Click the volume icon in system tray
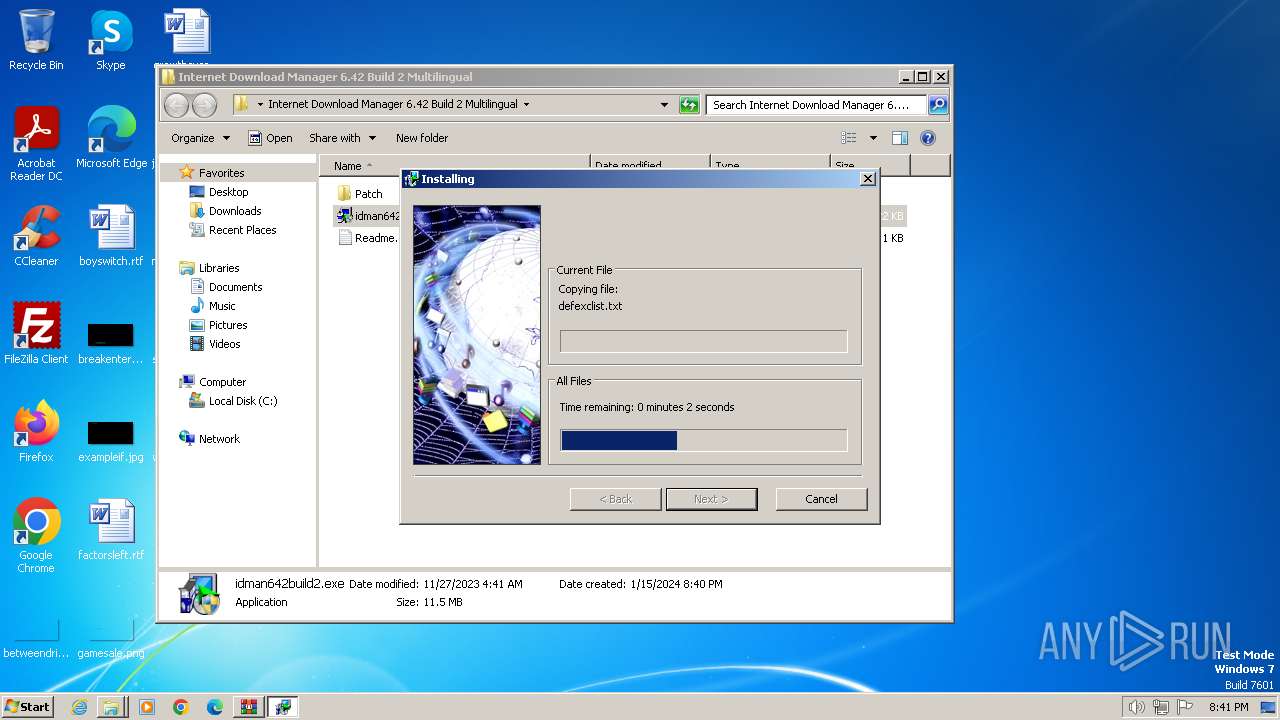 pyautogui.click(x=1137, y=707)
